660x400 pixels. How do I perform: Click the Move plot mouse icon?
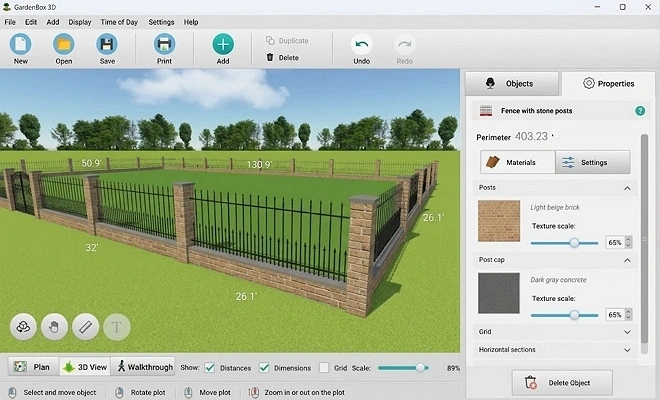189,392
